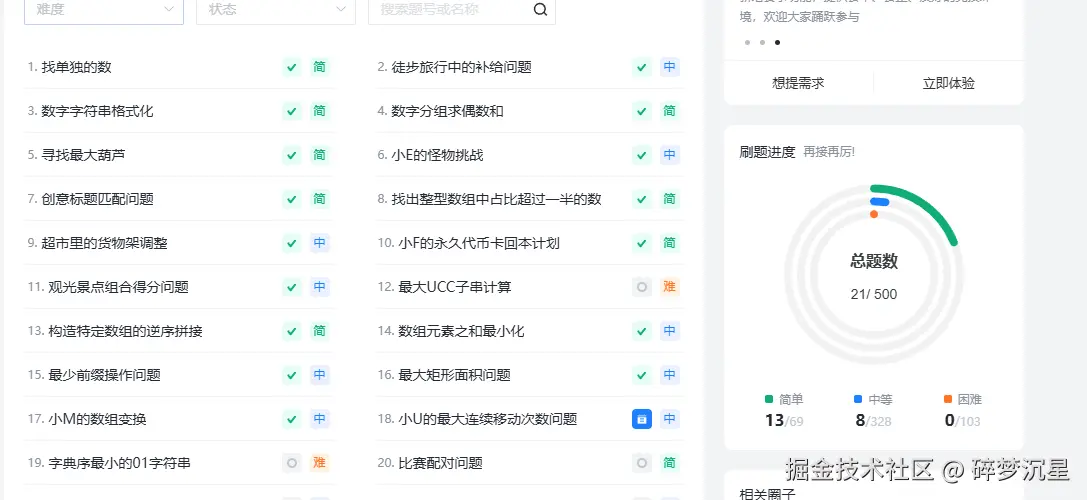Click the 难 difficulty tag for 最大UCC子串计算

[670, 287]
